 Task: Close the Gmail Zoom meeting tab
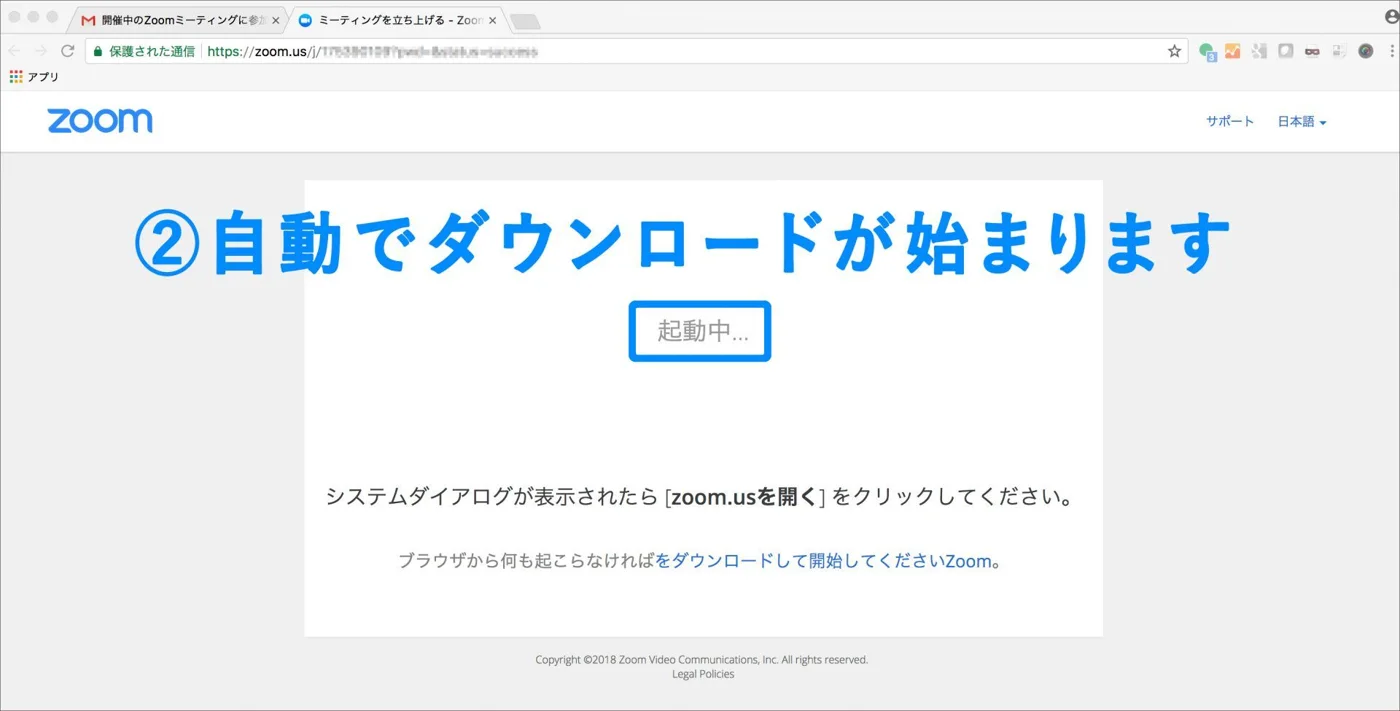tap(275, 20)
